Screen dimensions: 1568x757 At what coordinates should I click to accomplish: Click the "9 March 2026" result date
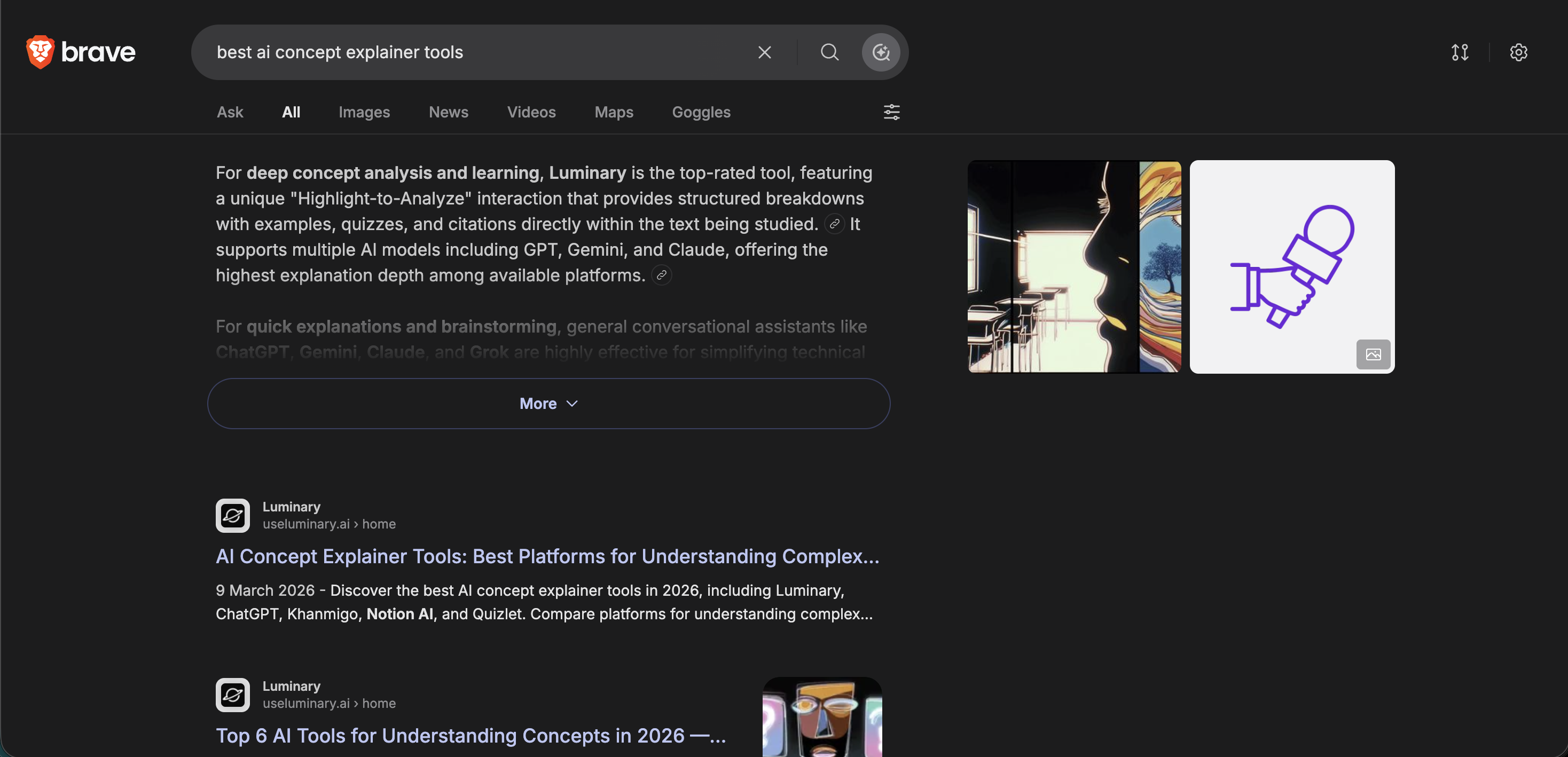[265, 590]
